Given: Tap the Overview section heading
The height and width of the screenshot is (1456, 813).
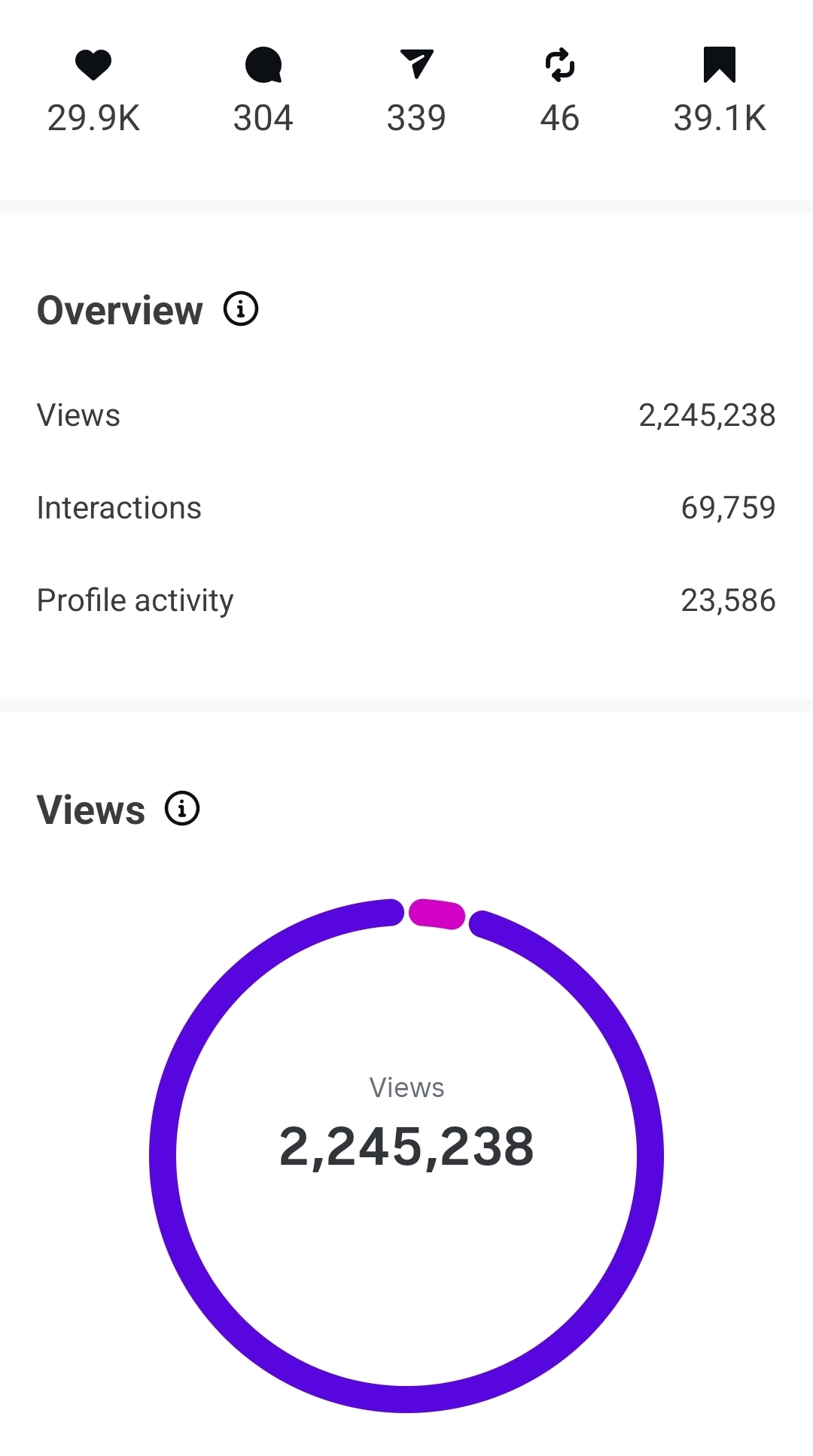Looking at the screenshot, I should 120,310.
